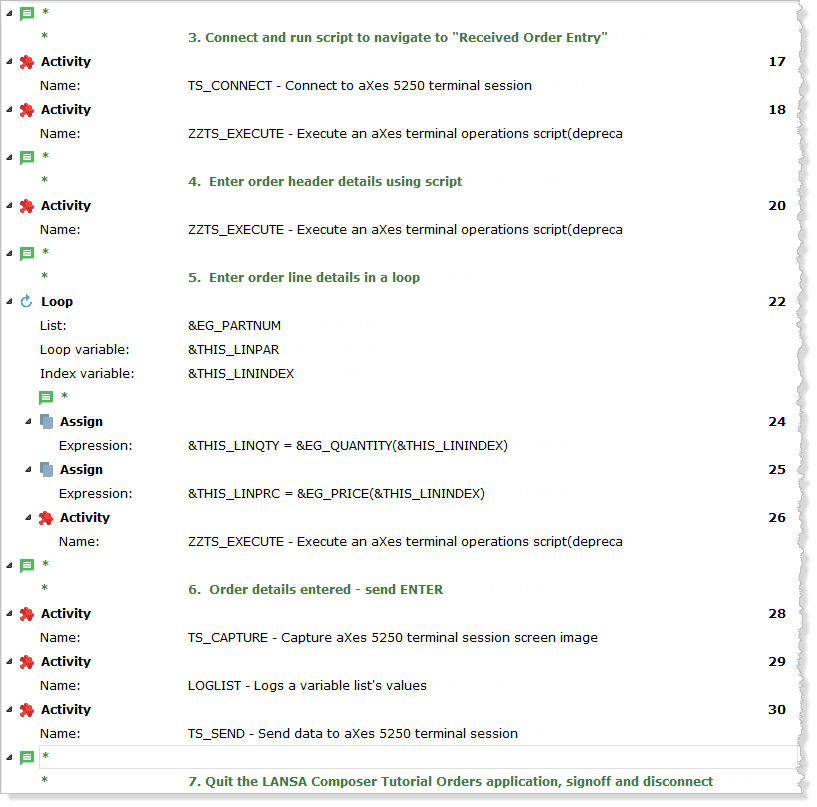Click the red Activity icon on line 17
Image resolution: width=817 pixels, height=807 pixels.
[27, 62]
